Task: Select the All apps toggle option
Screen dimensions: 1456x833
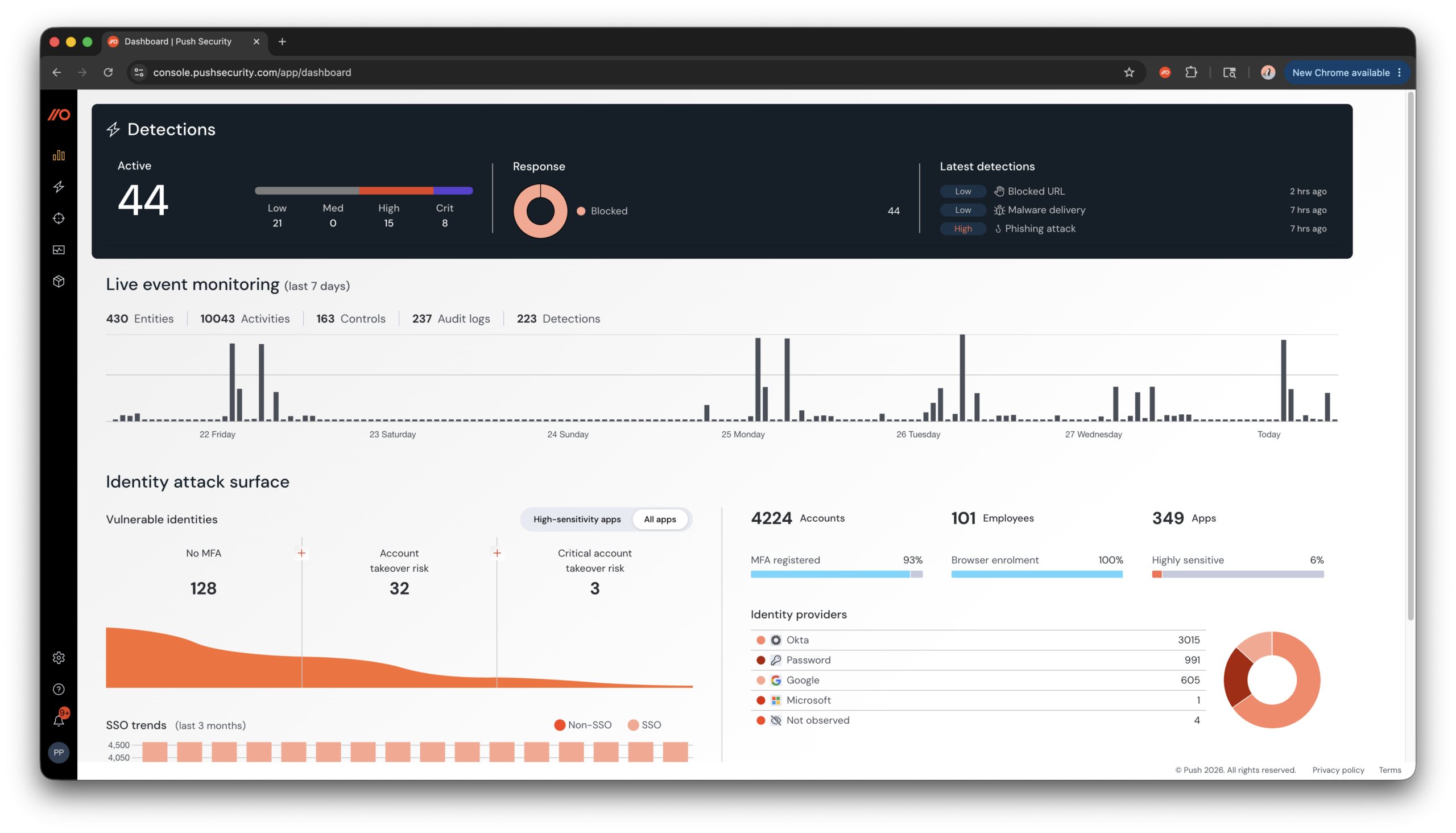Action: (659, 519)
